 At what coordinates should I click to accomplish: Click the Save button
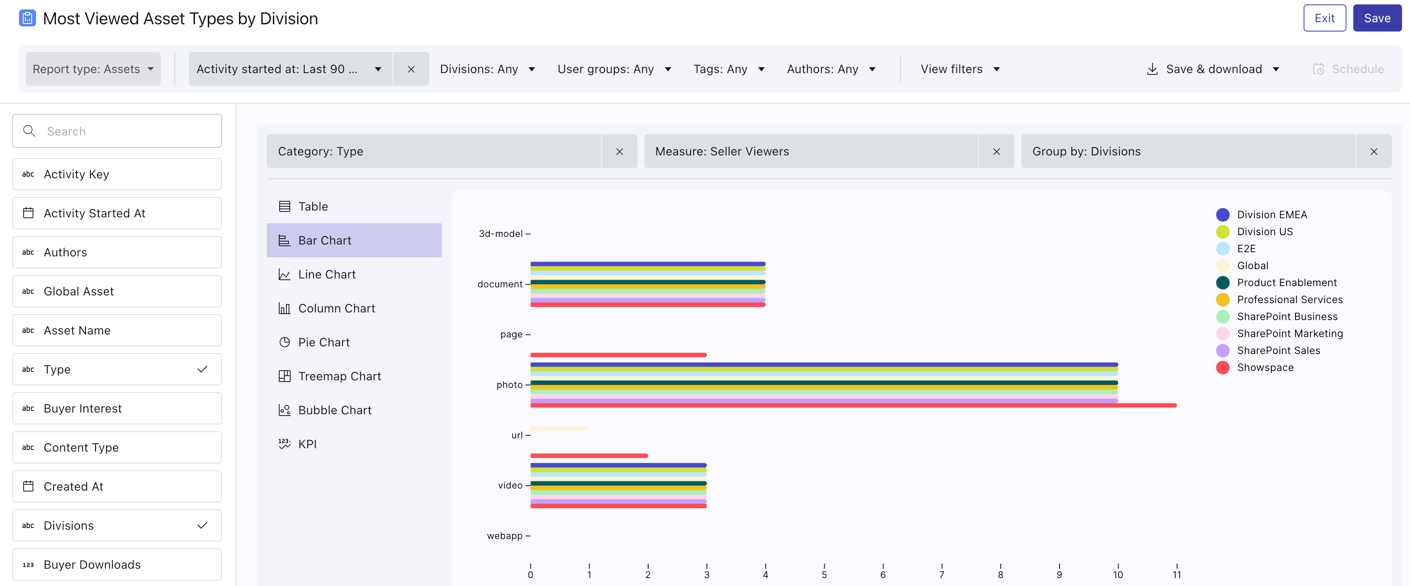[1376, 18]
